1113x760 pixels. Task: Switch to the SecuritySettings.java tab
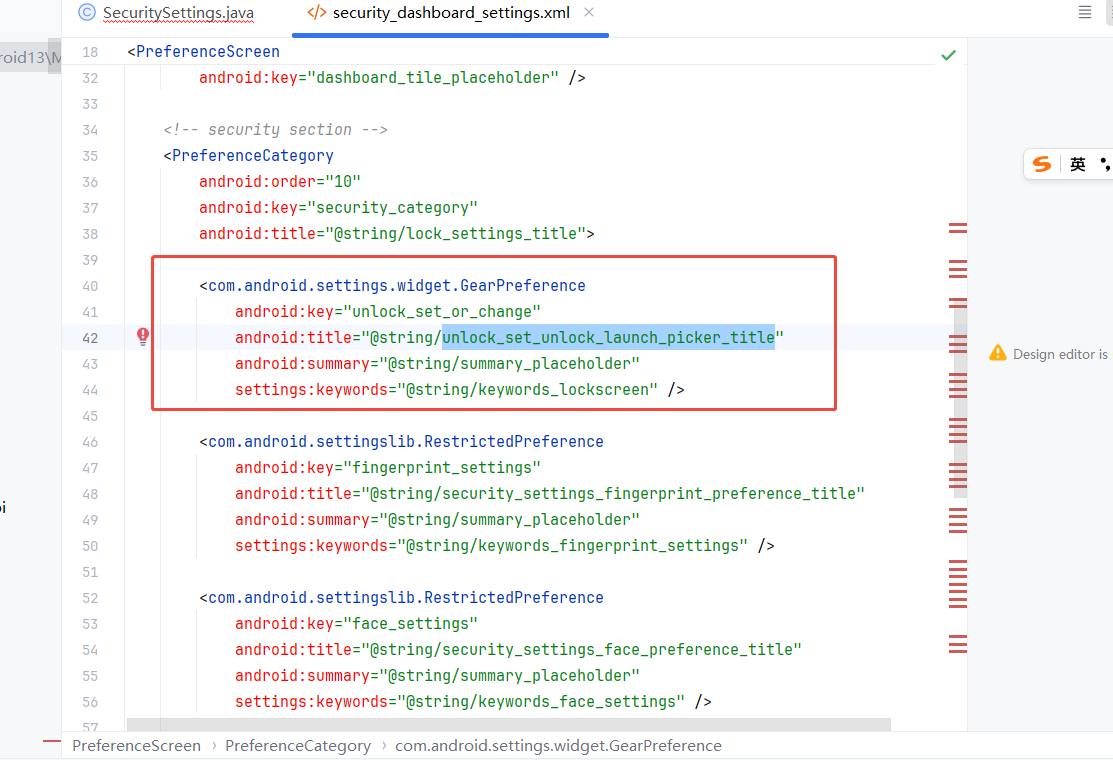pos(177,13)
